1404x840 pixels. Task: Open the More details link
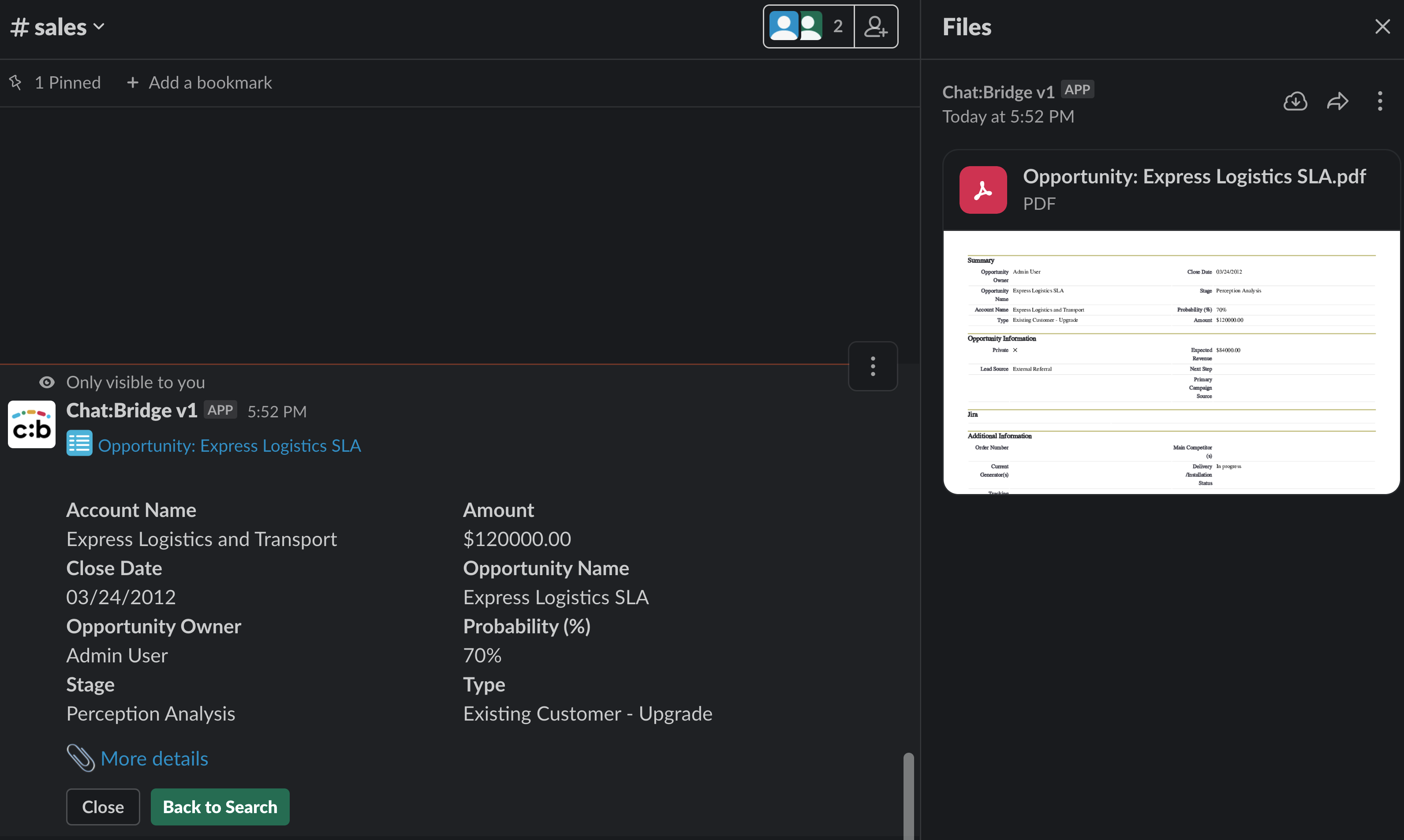click(154, 758)
